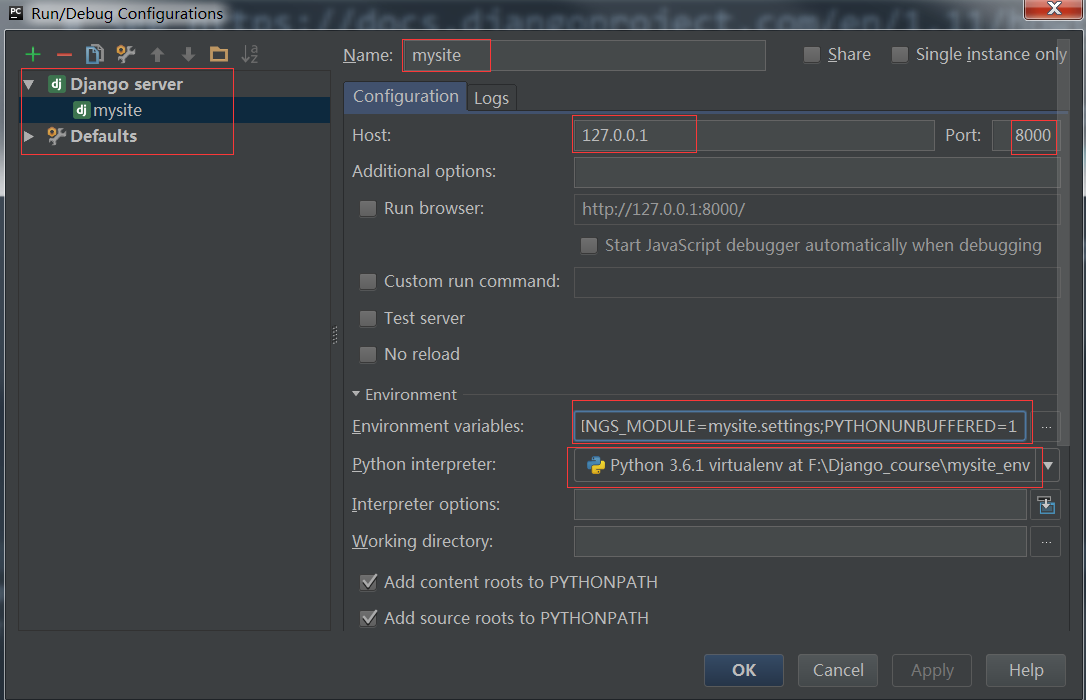1086x700 pixels.
Task: Click the OK button
Action: click(x=744, y=670)
